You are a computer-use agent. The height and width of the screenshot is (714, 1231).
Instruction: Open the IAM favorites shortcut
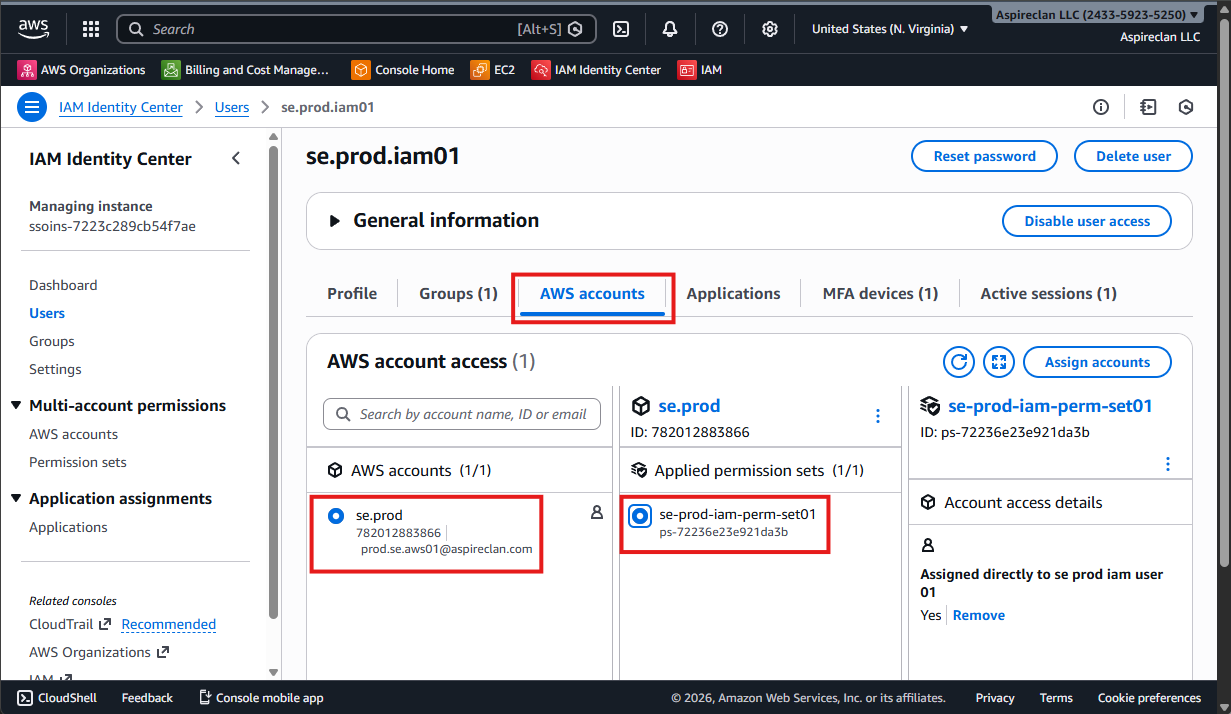pyautogui.click(x=700, y=70)
